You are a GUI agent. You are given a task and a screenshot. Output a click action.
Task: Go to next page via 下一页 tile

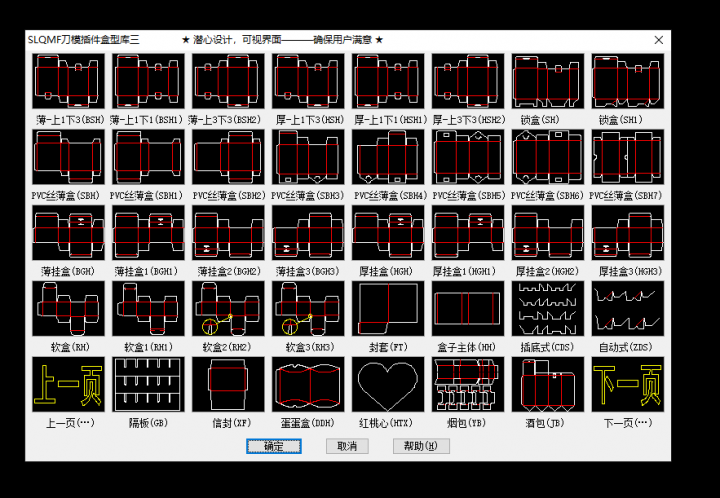[628, 385]
